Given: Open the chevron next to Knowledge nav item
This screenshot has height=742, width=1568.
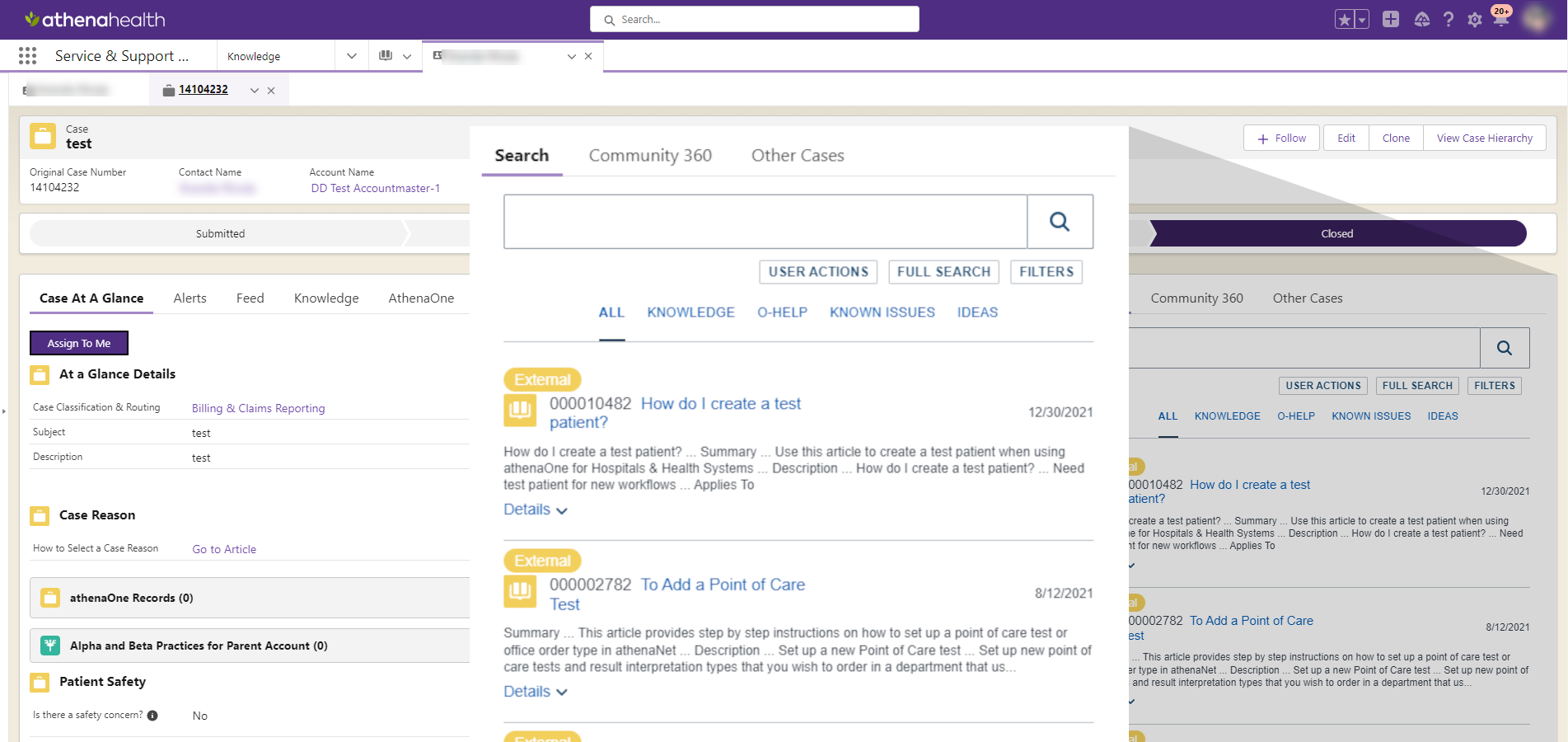Looking at the screenshot, I should [352, 55].
